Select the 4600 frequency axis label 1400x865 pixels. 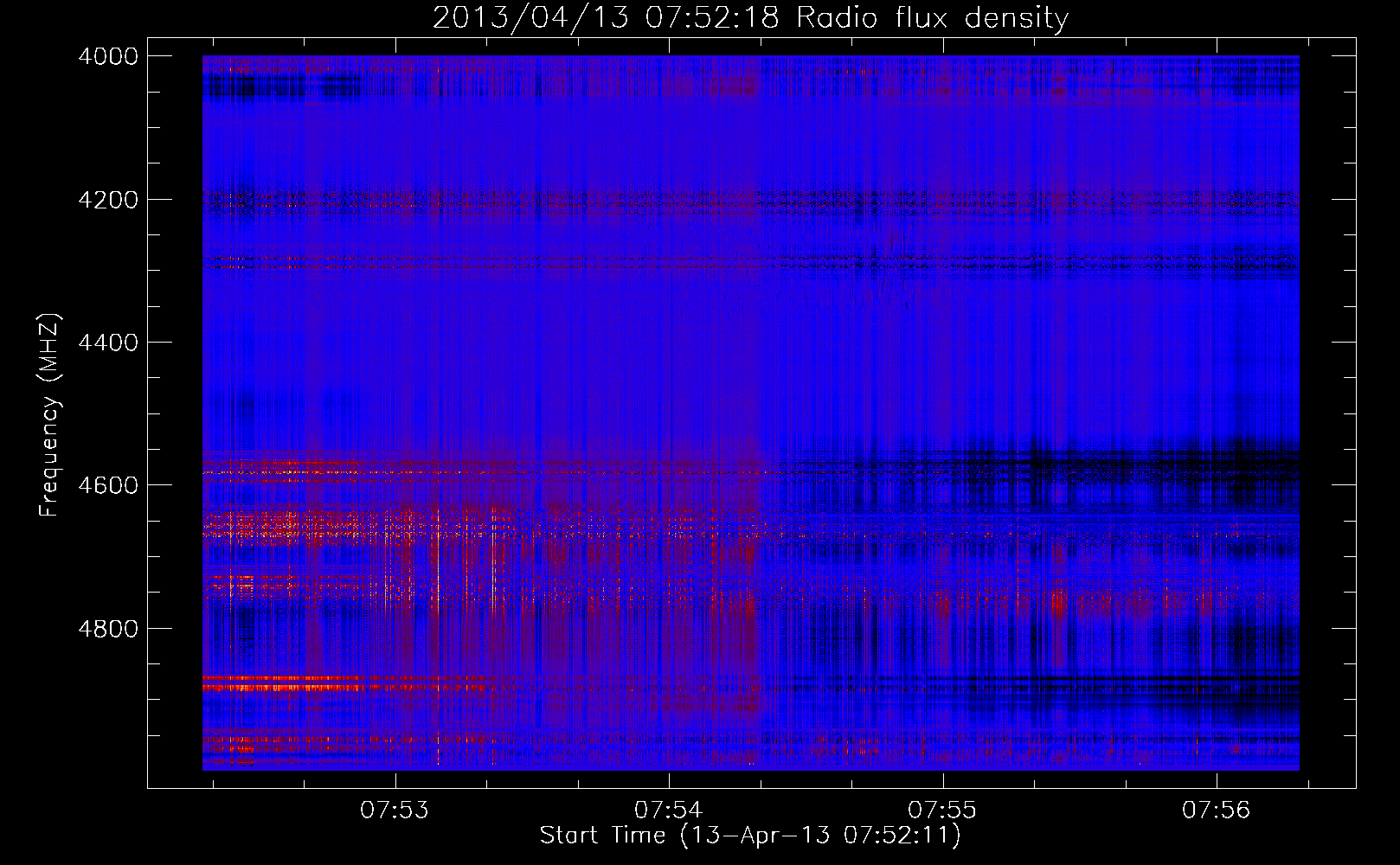coord(108,485)
